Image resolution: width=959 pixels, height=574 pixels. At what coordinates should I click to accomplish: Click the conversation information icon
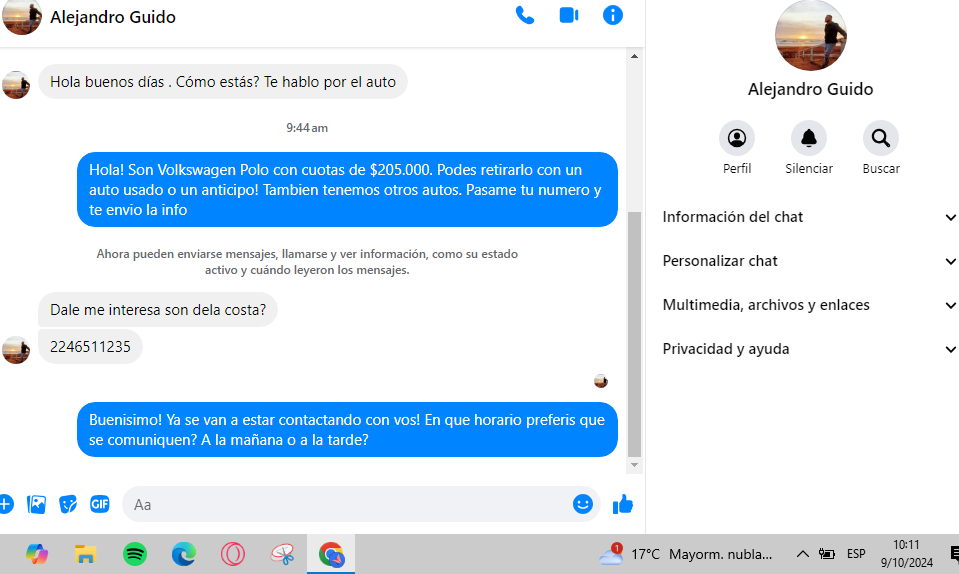click(613, 15)
